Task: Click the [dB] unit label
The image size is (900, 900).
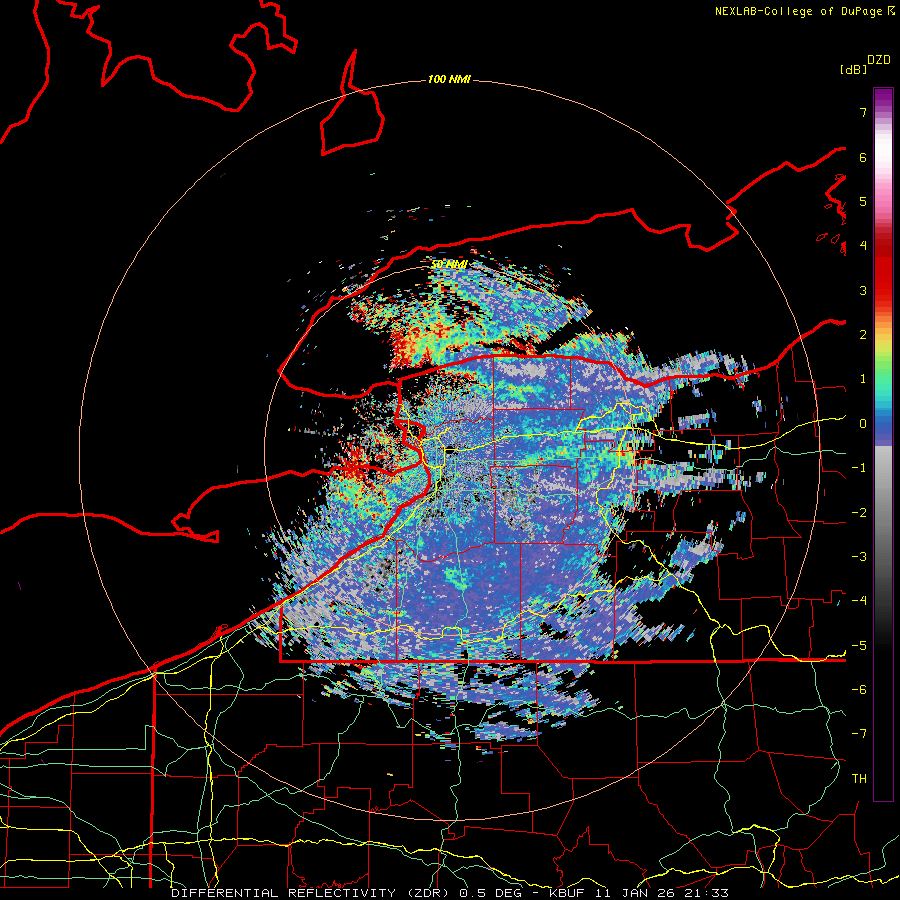Action: (853, 69)
